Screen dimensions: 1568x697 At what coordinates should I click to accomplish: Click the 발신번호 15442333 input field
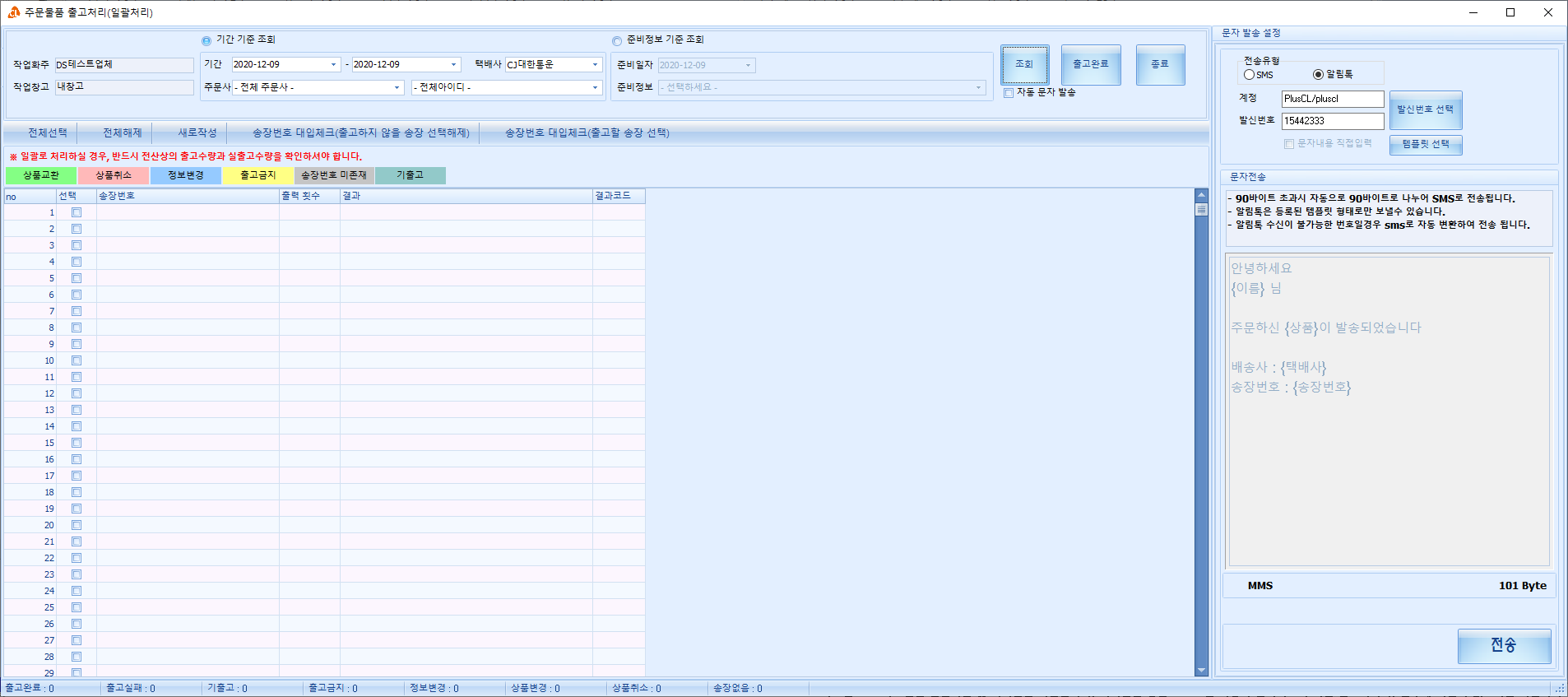click(x=1333, y=121)
